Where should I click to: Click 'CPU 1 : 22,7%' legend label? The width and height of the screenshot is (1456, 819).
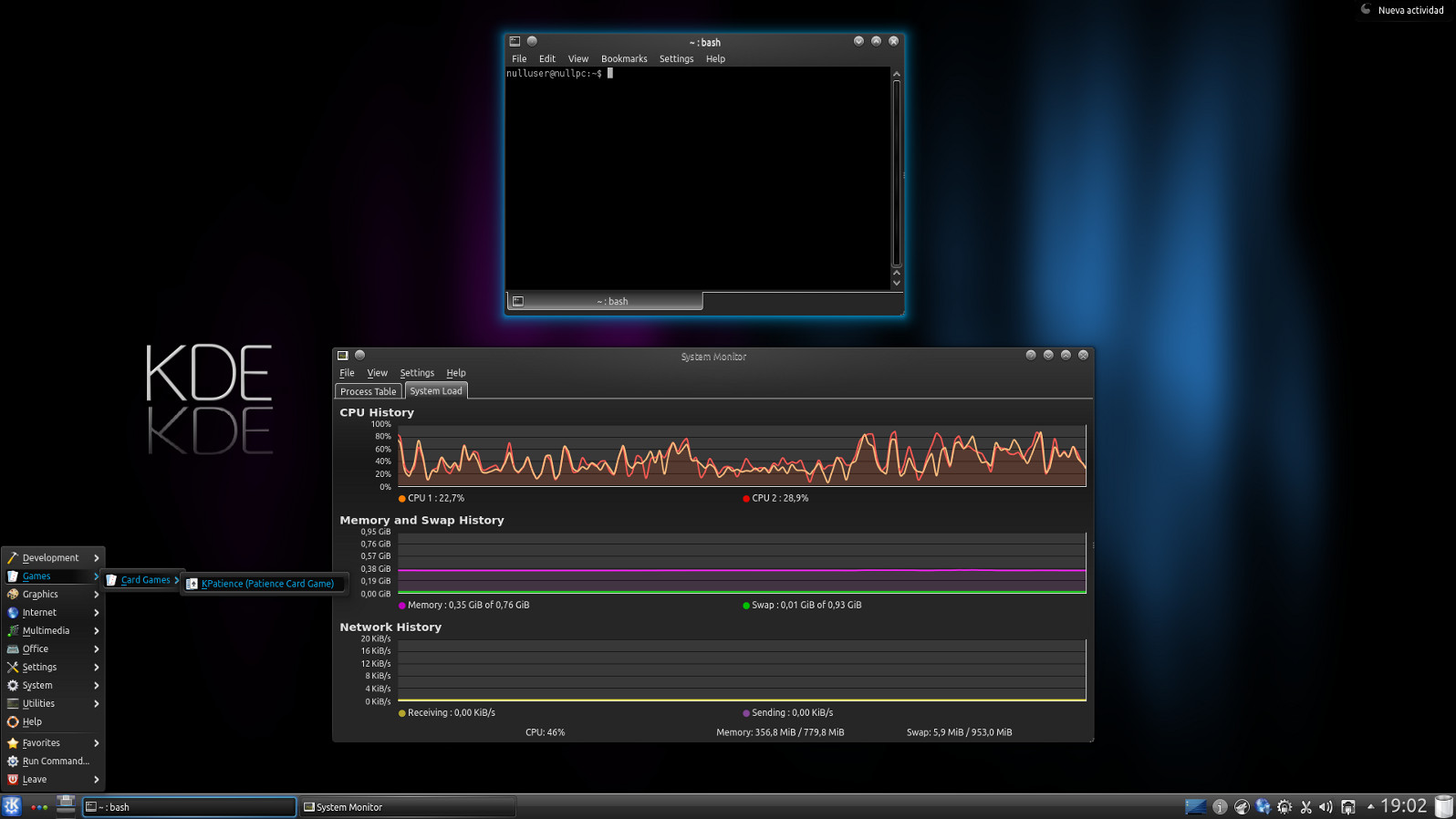point(436,498)
